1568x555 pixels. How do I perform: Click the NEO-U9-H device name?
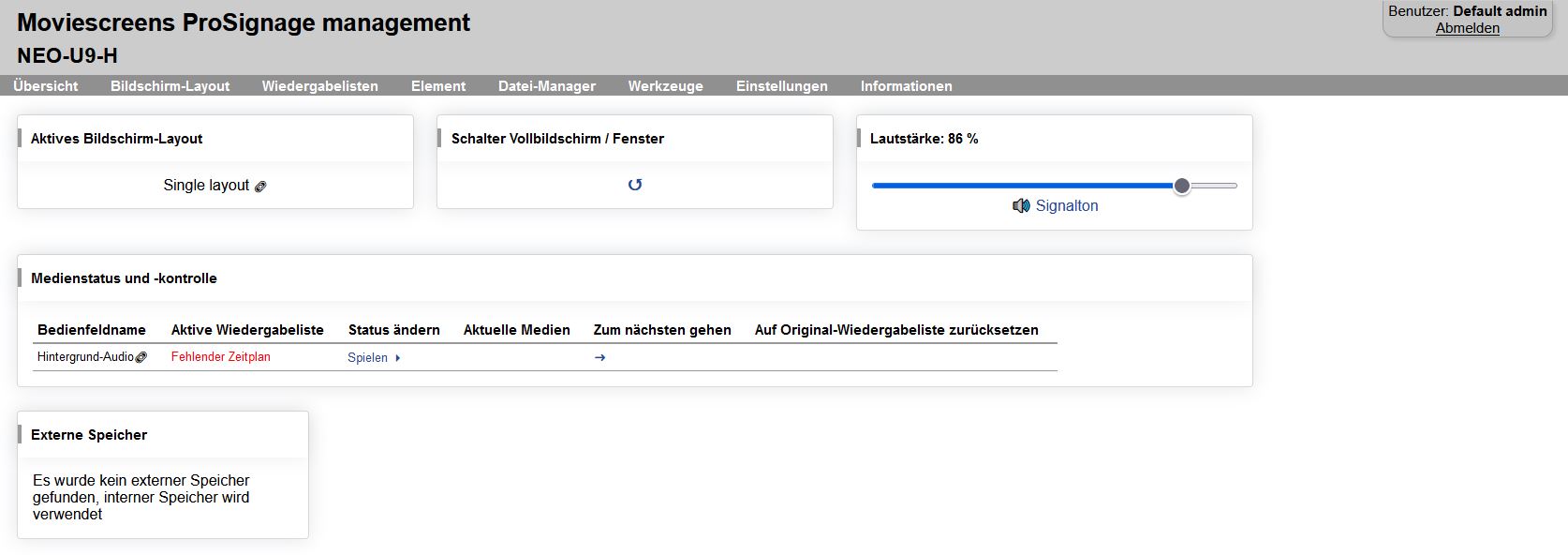click(x=67, y=55)
